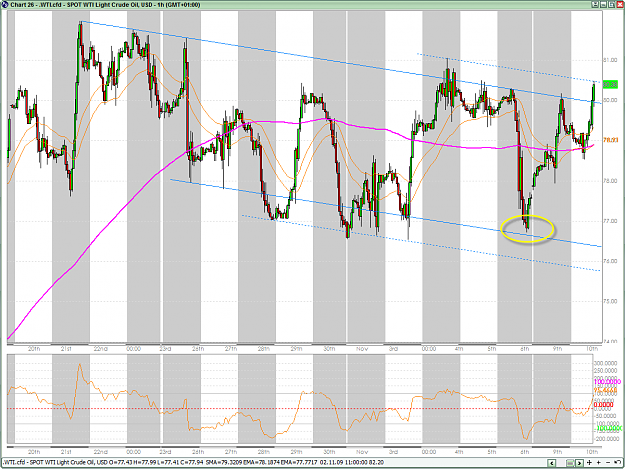Click the scroll-left arrow of the chart scrollbar
The width and height of the screenshot is (625, 469).
[x=552, y=463]
